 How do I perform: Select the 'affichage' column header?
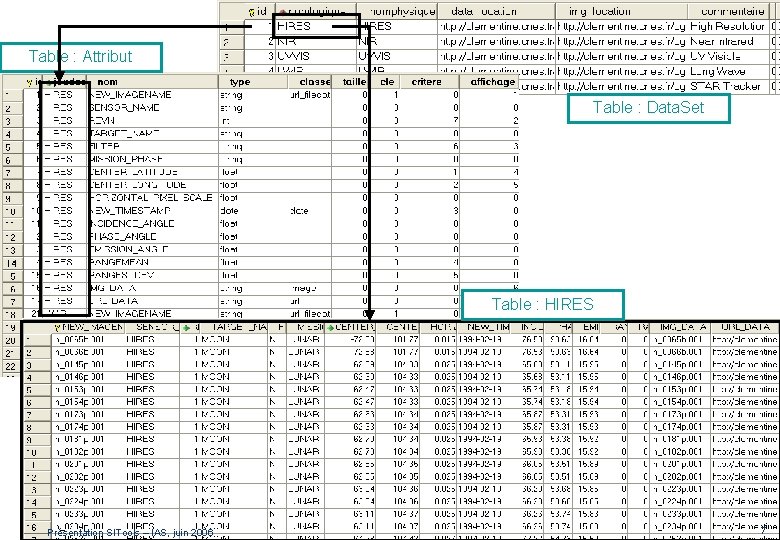click(489, 82)
